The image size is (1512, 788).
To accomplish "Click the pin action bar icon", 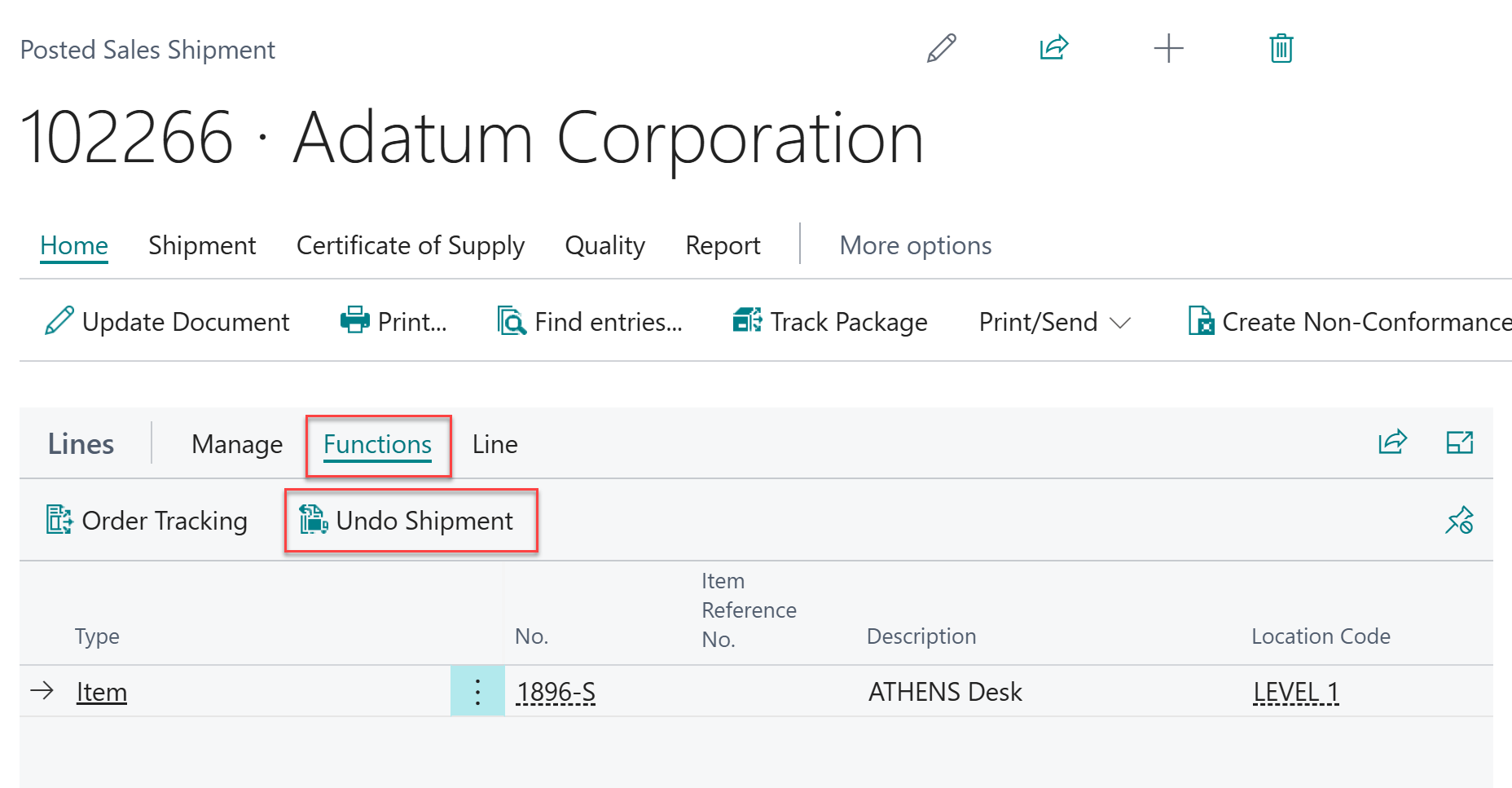I will [1459, 520].
